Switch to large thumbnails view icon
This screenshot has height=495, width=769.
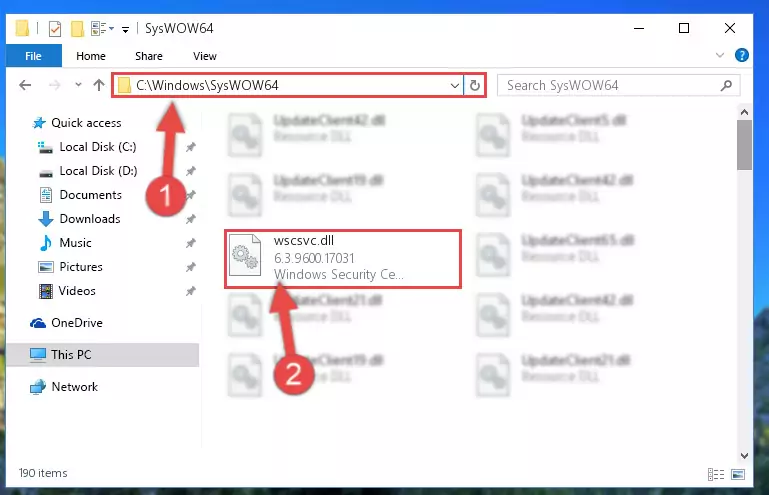[738, 474]
